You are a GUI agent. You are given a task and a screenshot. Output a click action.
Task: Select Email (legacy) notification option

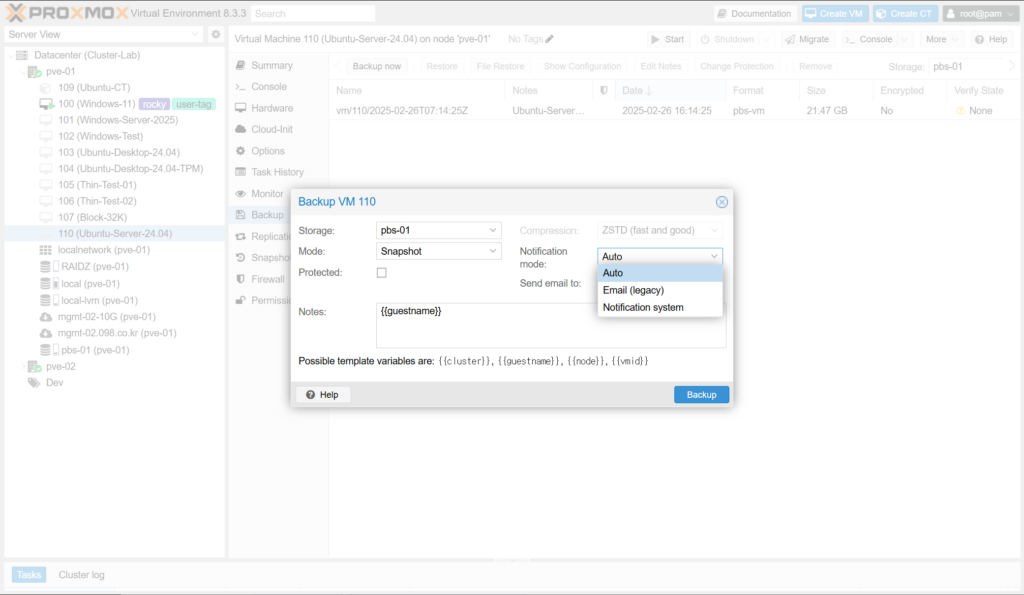pos(640,290)
